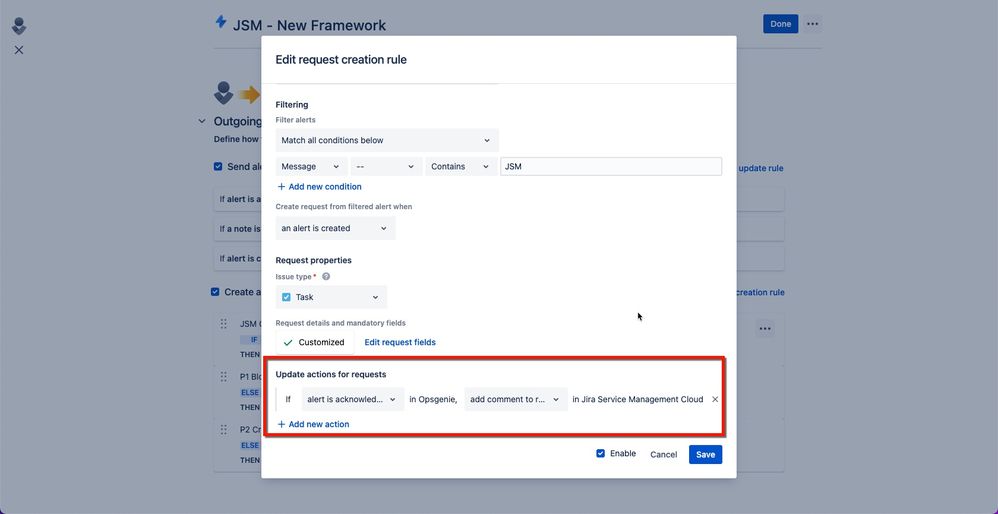This screenshot has width=998, height=514.
Task: Click the green checkmark icon next to Customized
Action: [x=288, y=342]
